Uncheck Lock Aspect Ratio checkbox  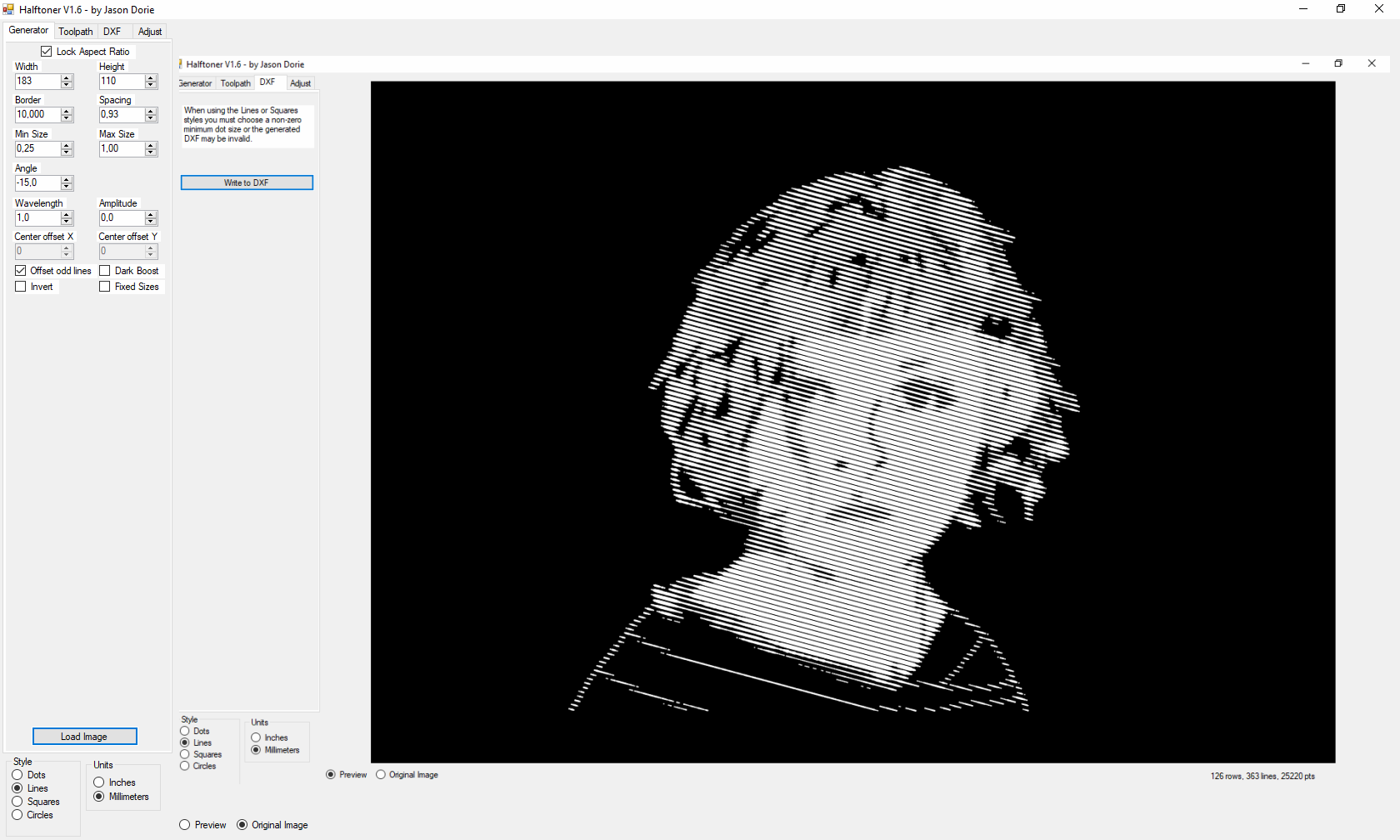[47, 52]
